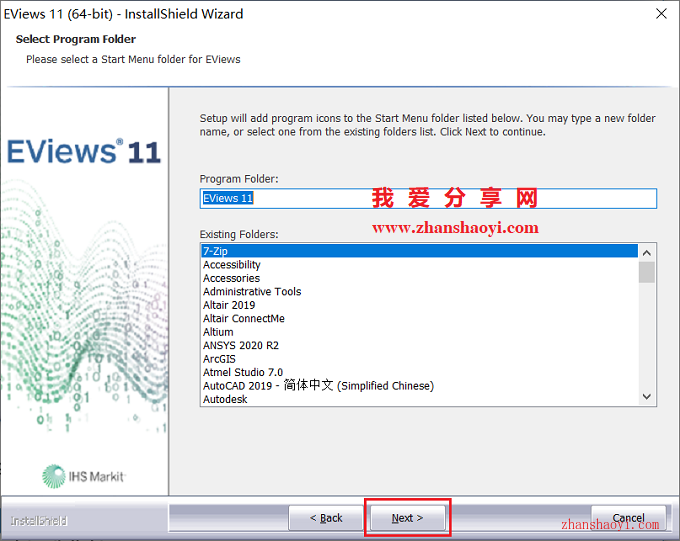Choose Administrative Tools from the list
680x541 pixels.
tap(419, 291)
